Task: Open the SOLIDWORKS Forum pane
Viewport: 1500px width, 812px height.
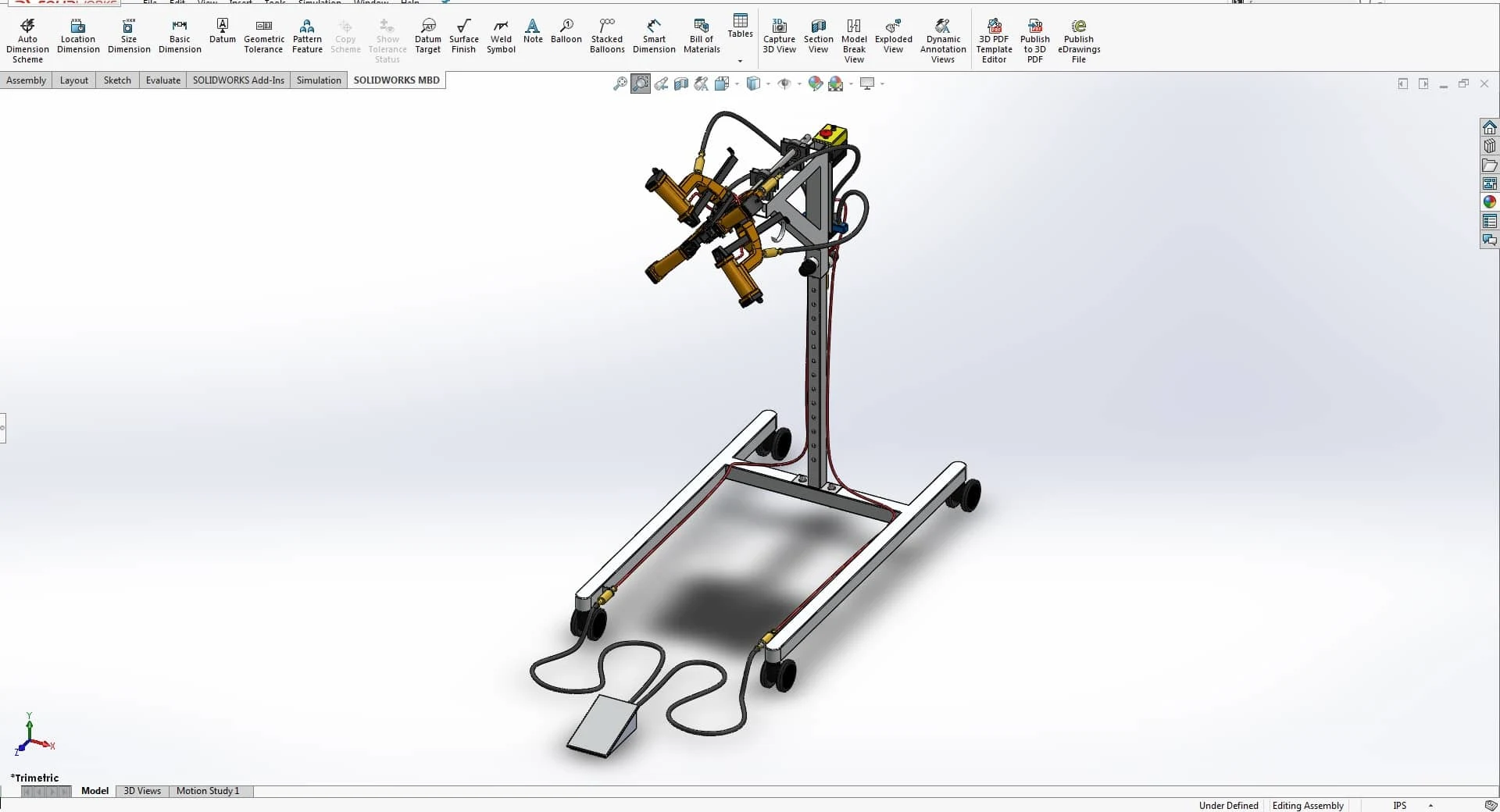Action: click(x=1490, y=240)
